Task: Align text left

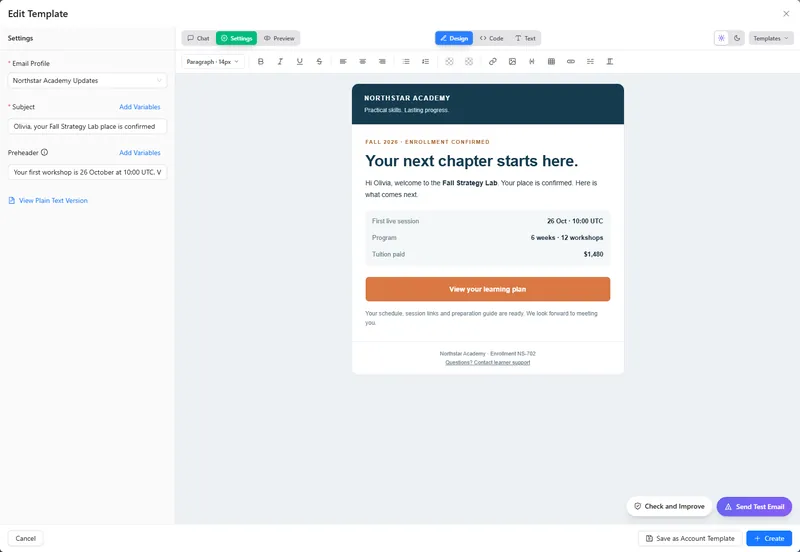Action: click(x=343, y=62)
